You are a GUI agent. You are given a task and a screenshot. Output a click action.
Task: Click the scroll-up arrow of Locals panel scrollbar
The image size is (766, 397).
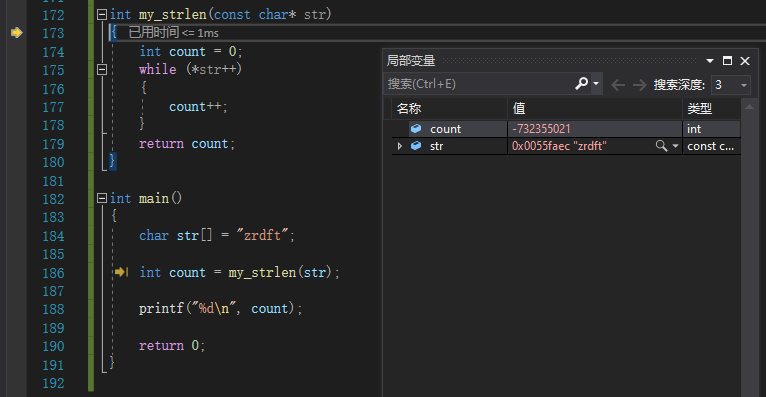749,106
